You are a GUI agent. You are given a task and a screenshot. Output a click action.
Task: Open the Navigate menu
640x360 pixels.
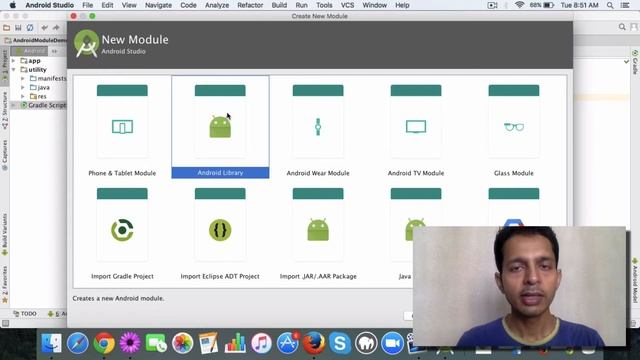(x=158, y=5)
